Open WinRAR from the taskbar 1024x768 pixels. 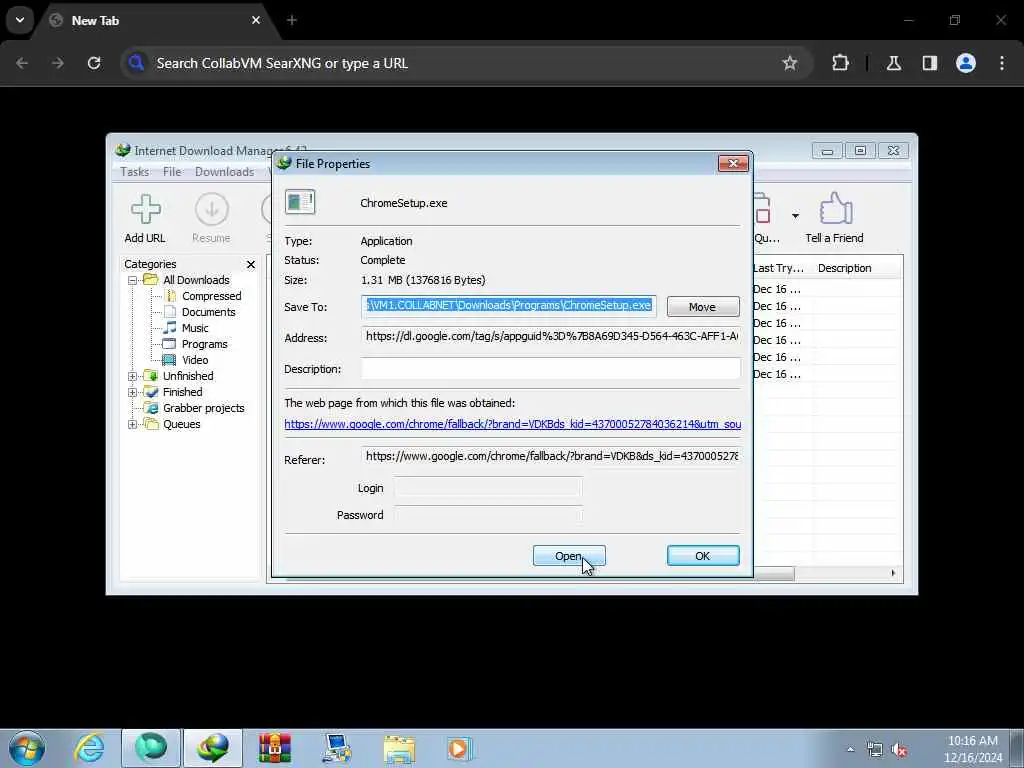[x=274, y=748]
